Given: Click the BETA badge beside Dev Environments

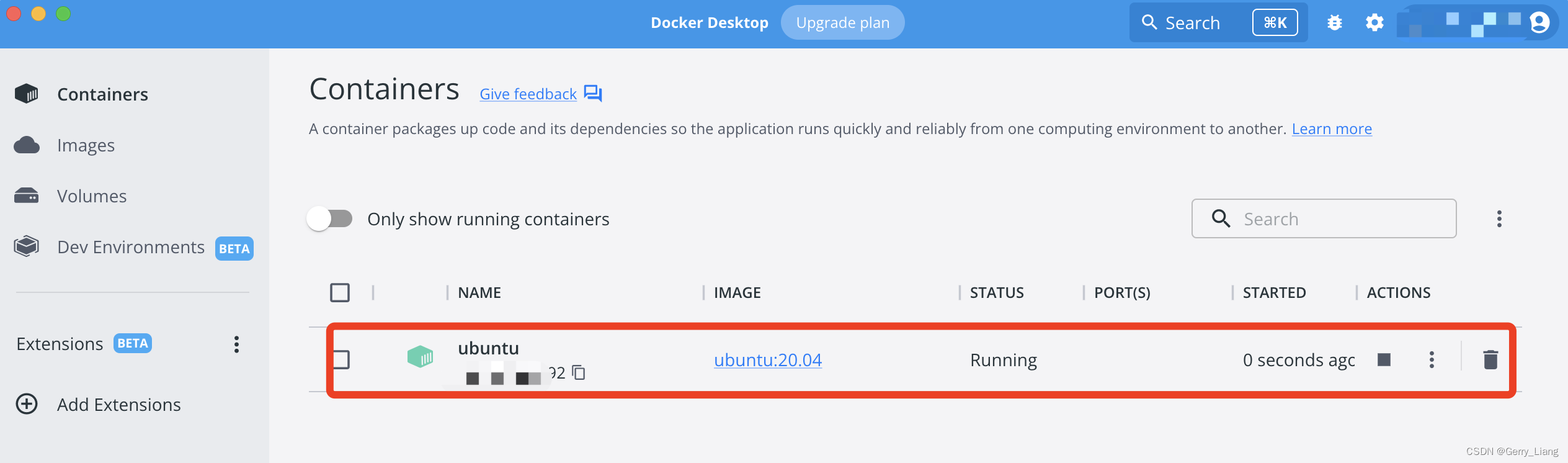Looking at the screenshot, I should [x=234, y=249].
